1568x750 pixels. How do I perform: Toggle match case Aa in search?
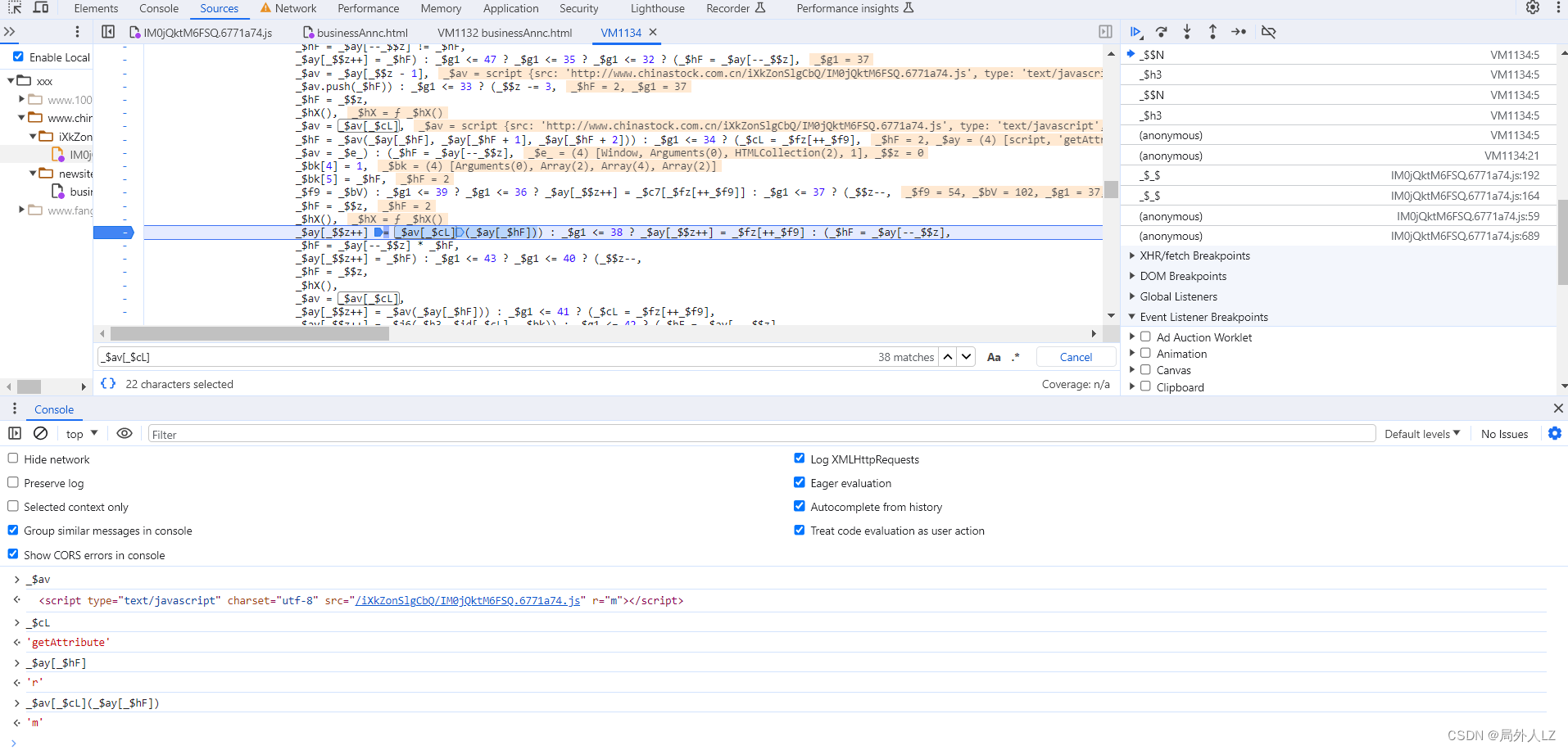coord(994,357)
